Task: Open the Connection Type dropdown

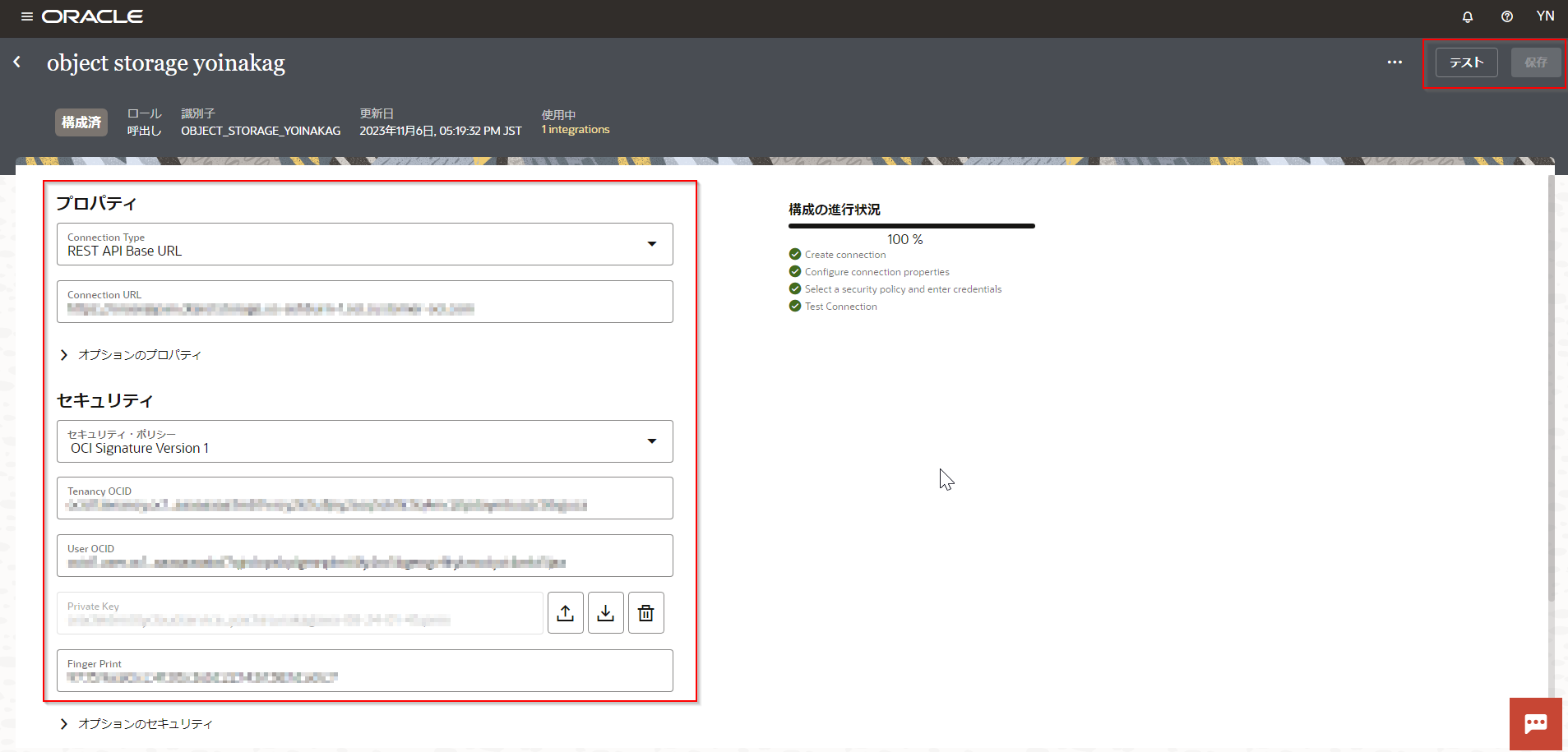Action: coord(653,243)
